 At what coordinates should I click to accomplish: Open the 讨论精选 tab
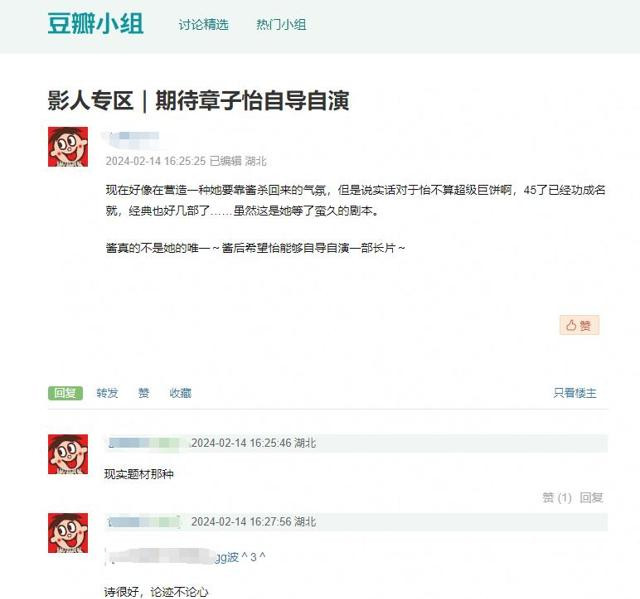tap(203, 25)
